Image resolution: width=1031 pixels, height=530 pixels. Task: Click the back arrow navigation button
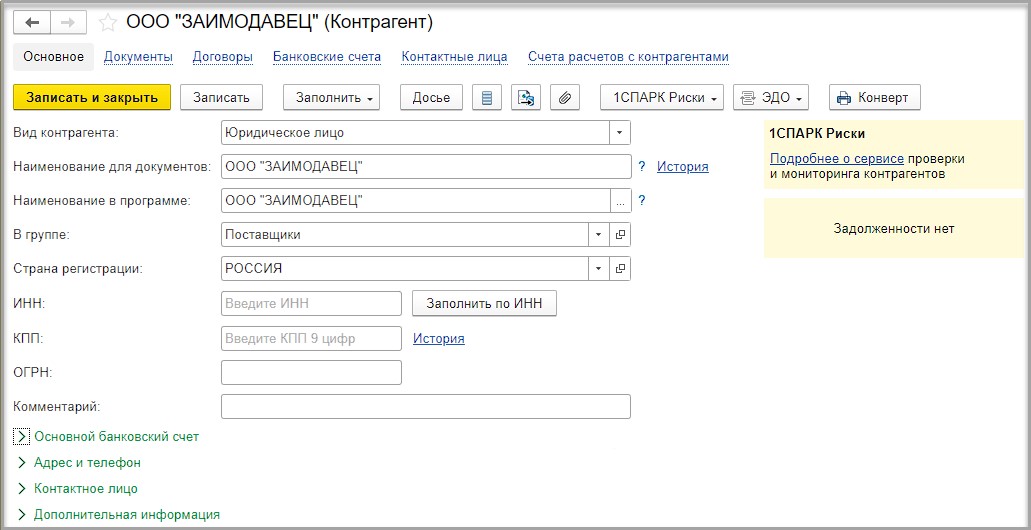tap(32, 23)
